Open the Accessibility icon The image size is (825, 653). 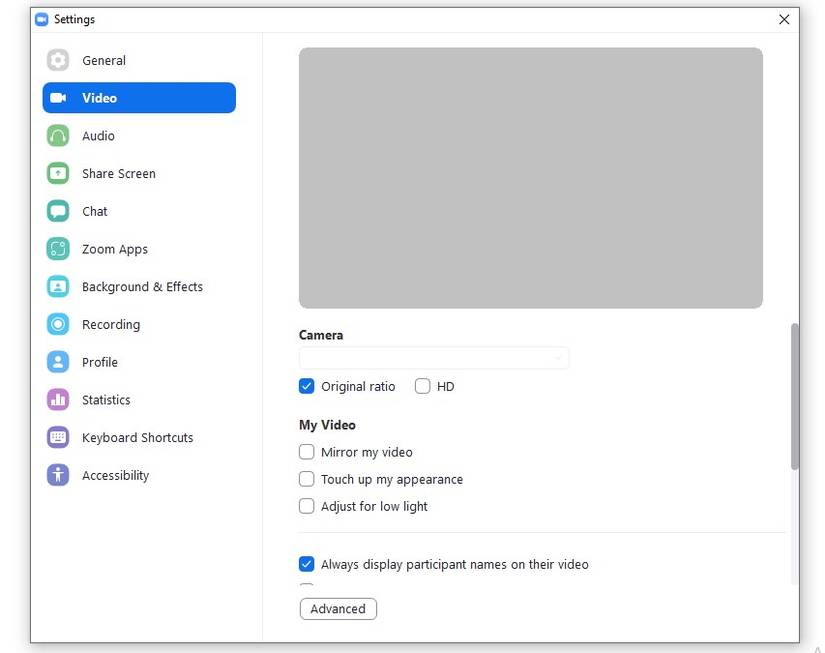point(58,475)
